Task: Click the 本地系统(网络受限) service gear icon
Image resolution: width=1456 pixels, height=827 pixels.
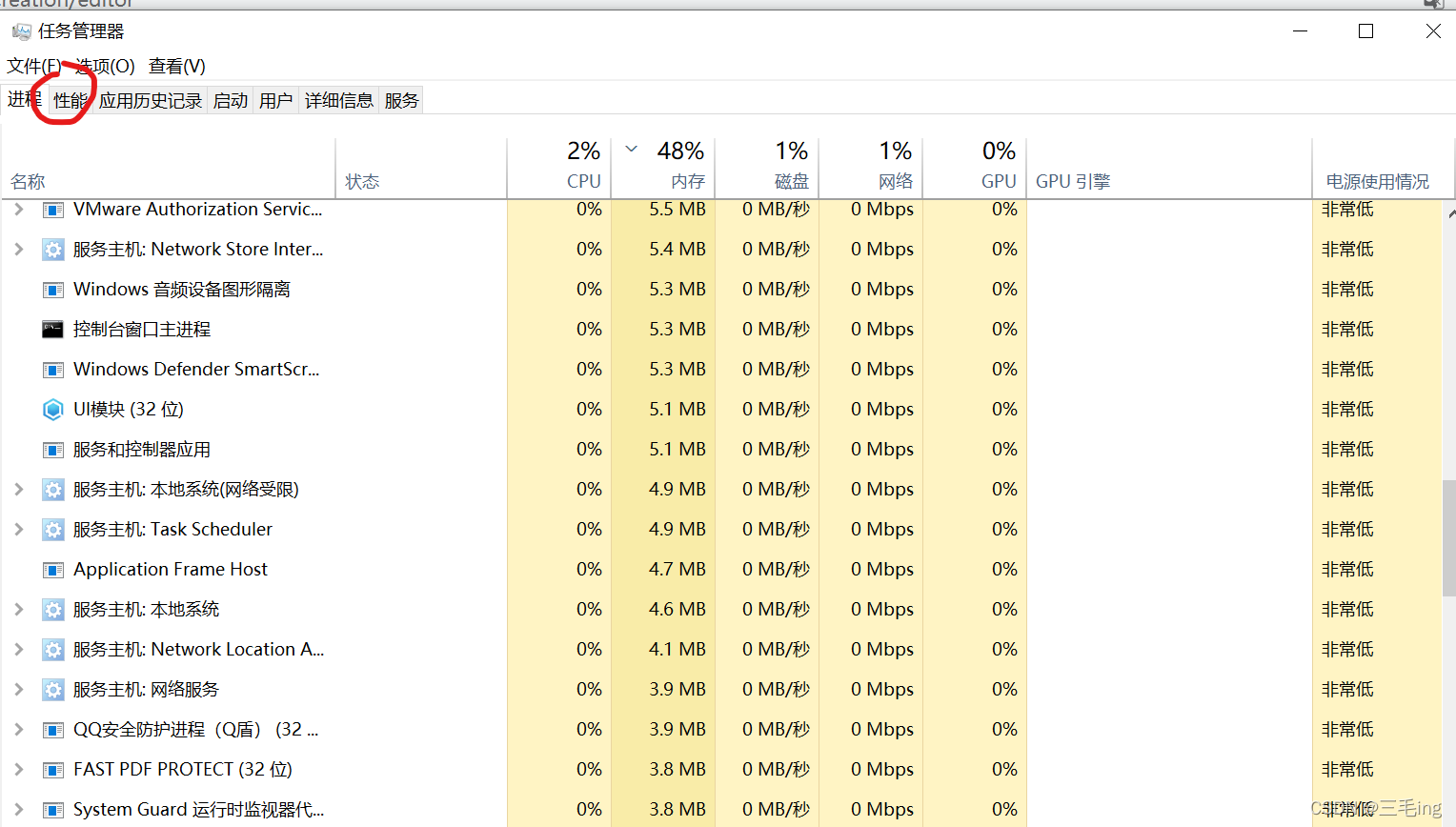Action: [x=53, y=490]
